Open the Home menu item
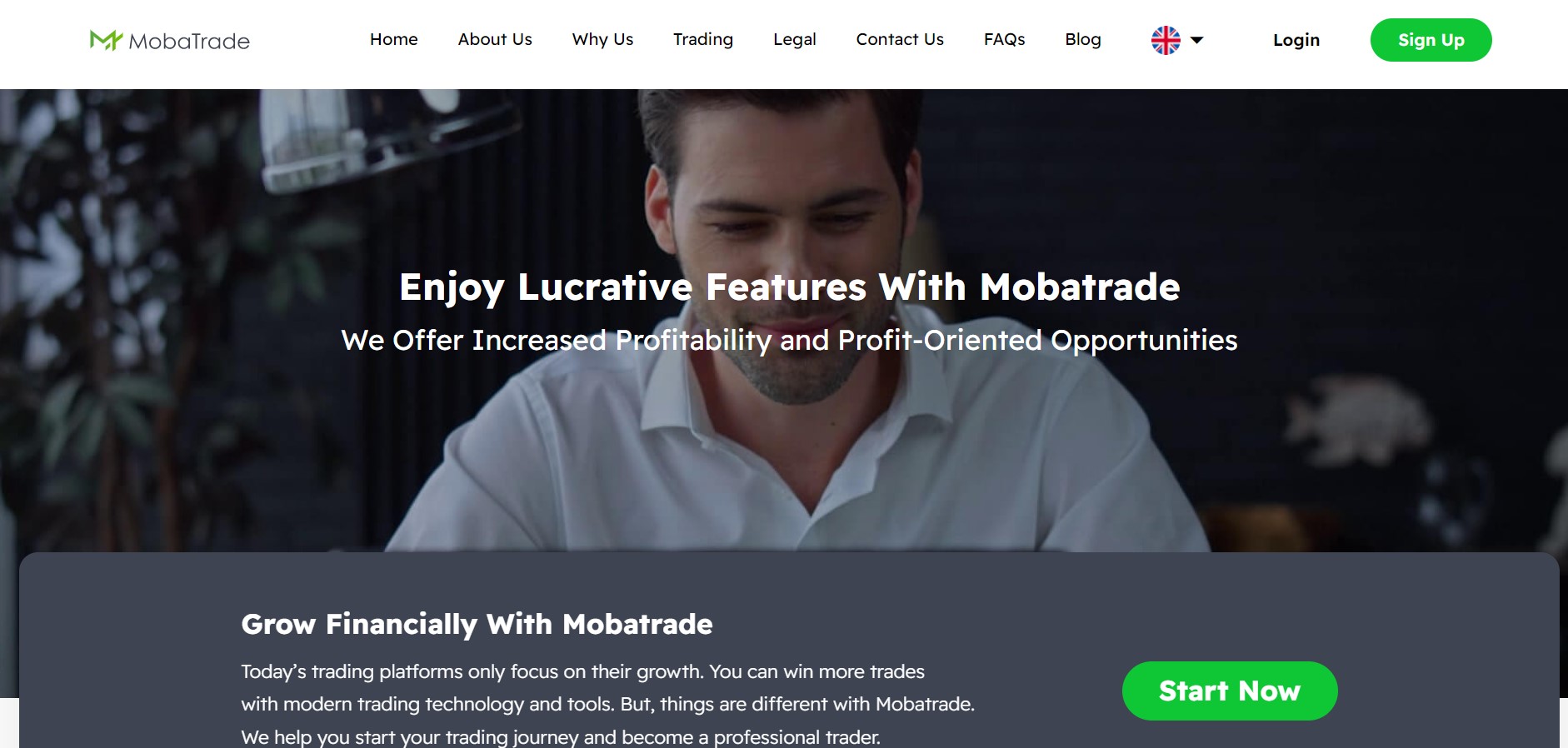1568x748 pixels. point(394,39)
